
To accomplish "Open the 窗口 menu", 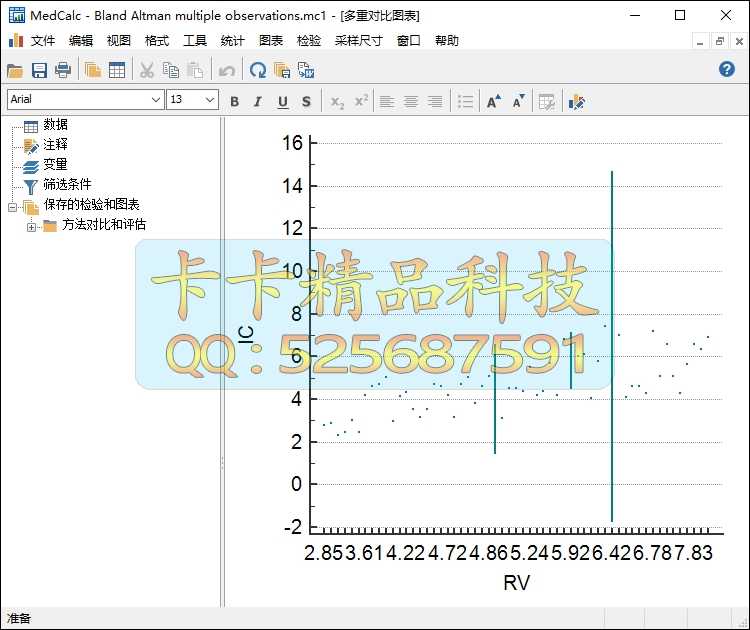I will [408, 41].
